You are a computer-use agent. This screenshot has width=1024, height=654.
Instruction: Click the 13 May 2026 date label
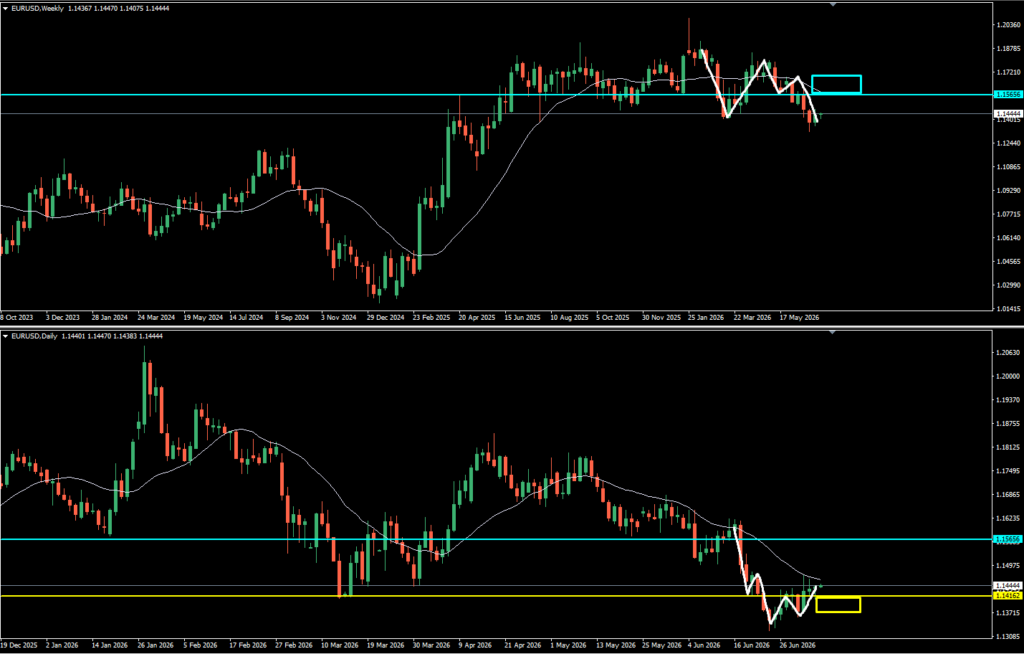616,646
